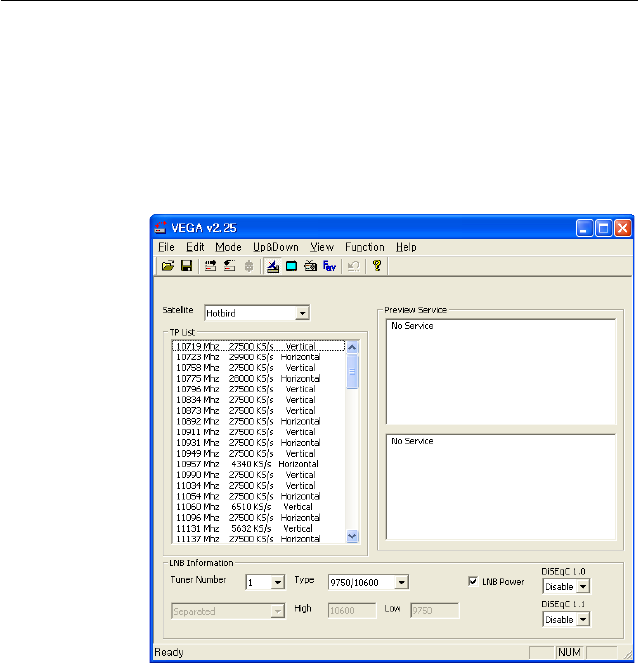Image resolution: width=638 pixels, height=663 pixels.
Task: Click the yellow question mark help icon
Action: click(377, 266)
